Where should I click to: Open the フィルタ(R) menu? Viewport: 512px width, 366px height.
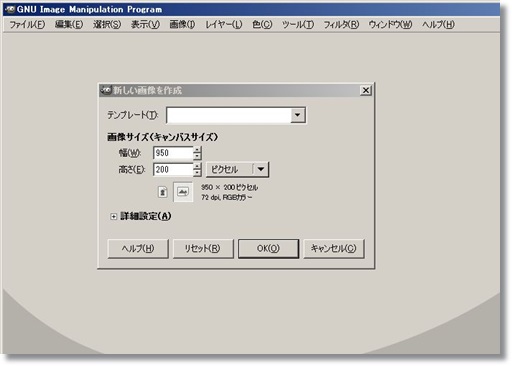341,24
